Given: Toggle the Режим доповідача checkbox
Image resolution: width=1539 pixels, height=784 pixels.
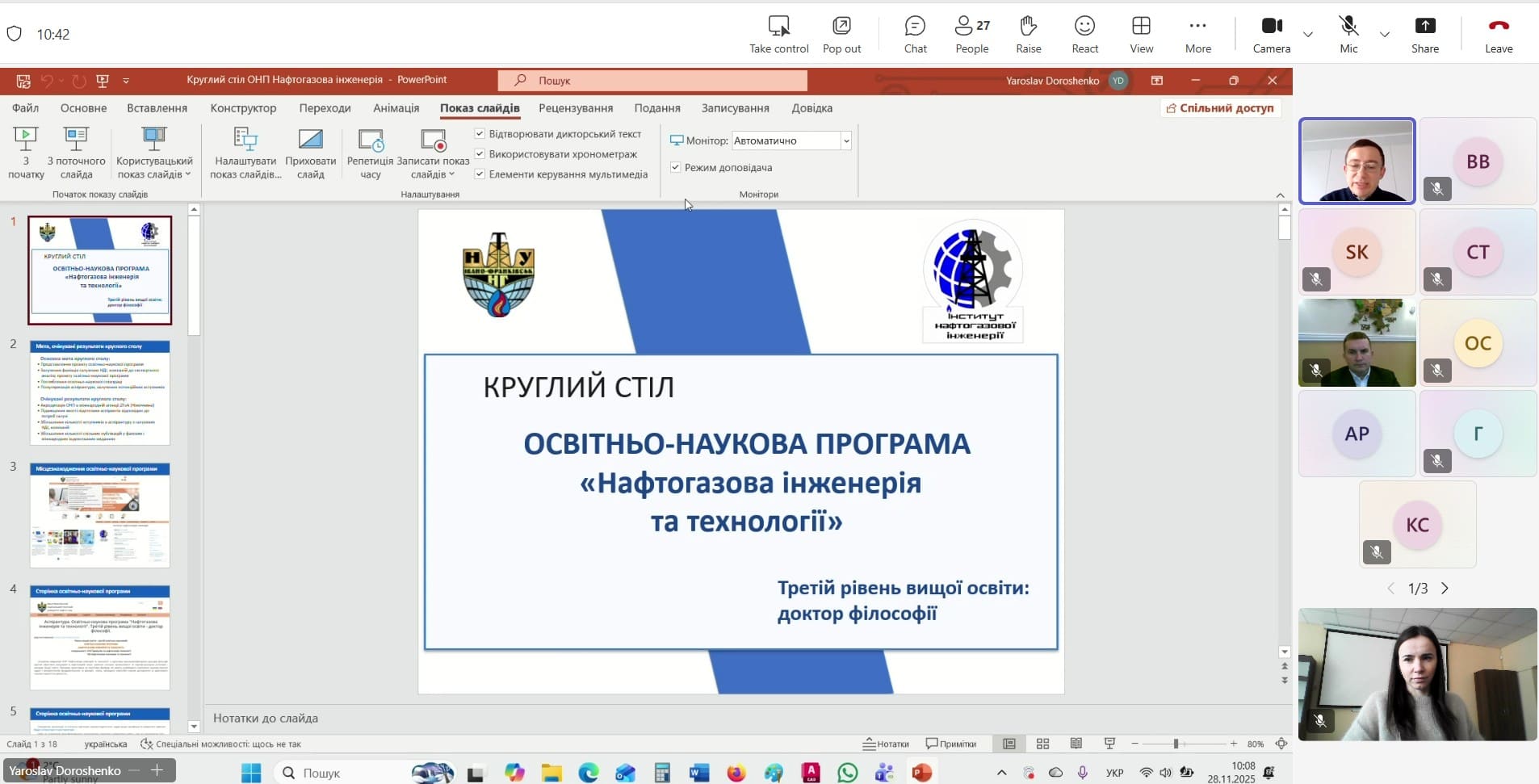Looking at the screenshot, I should click(676, 167).
